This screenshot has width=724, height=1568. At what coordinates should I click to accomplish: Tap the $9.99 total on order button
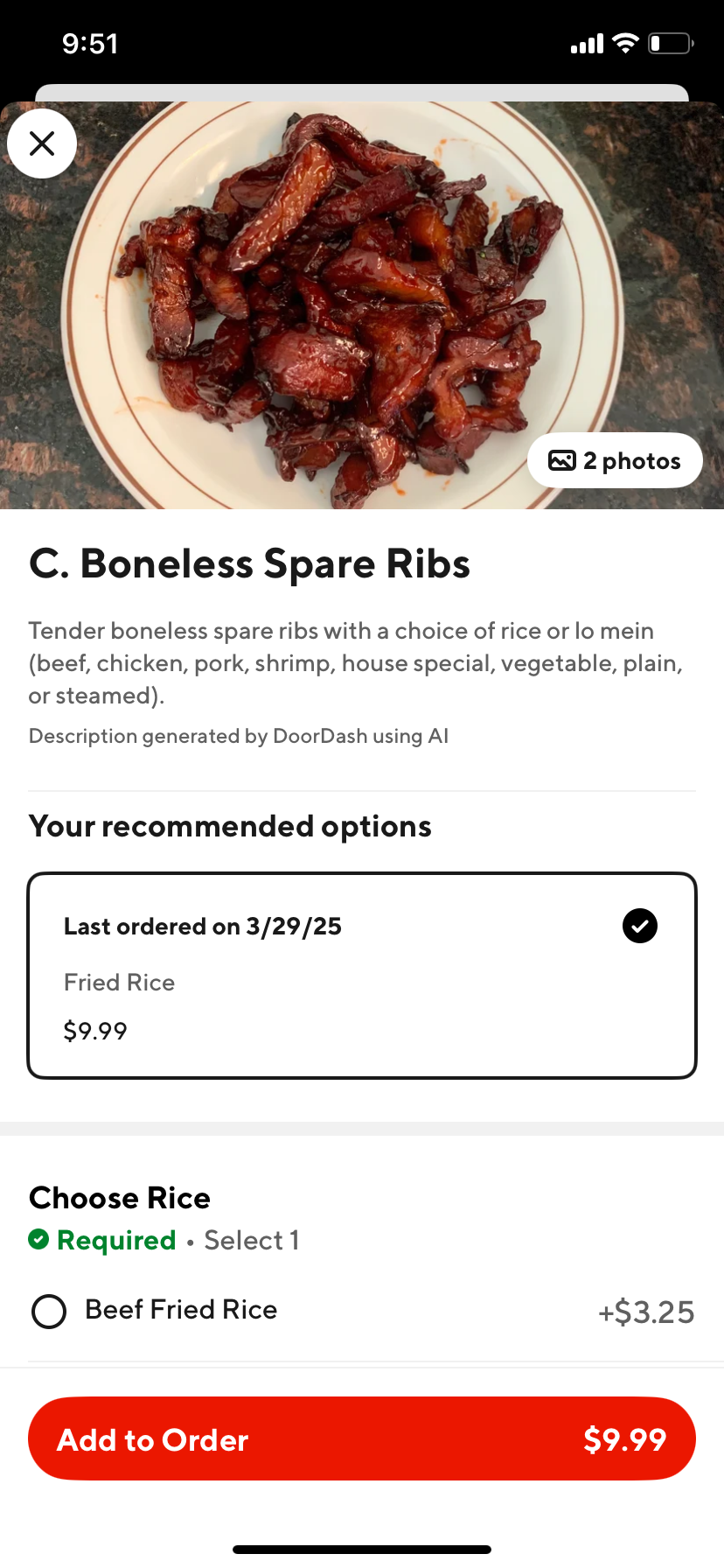tap(624, 1439)
